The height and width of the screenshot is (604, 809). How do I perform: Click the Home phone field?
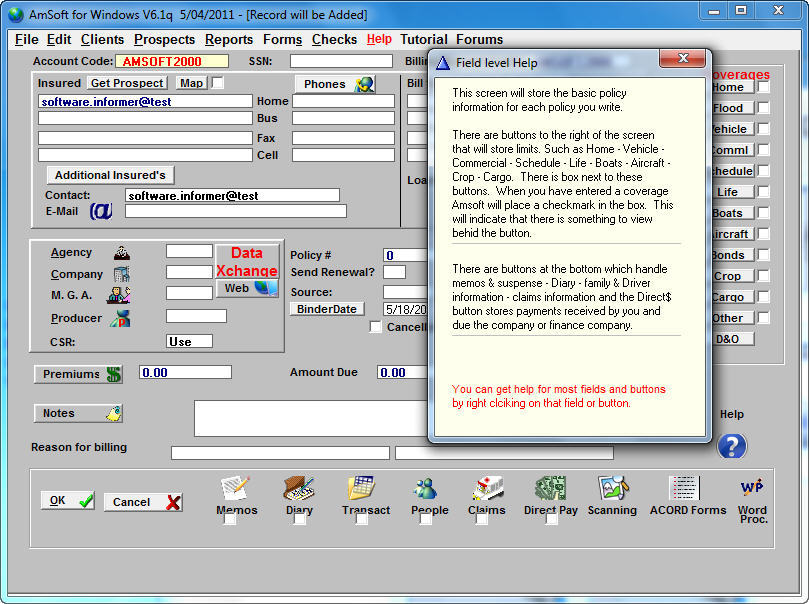pyautogui.click(x=344, y=101)
